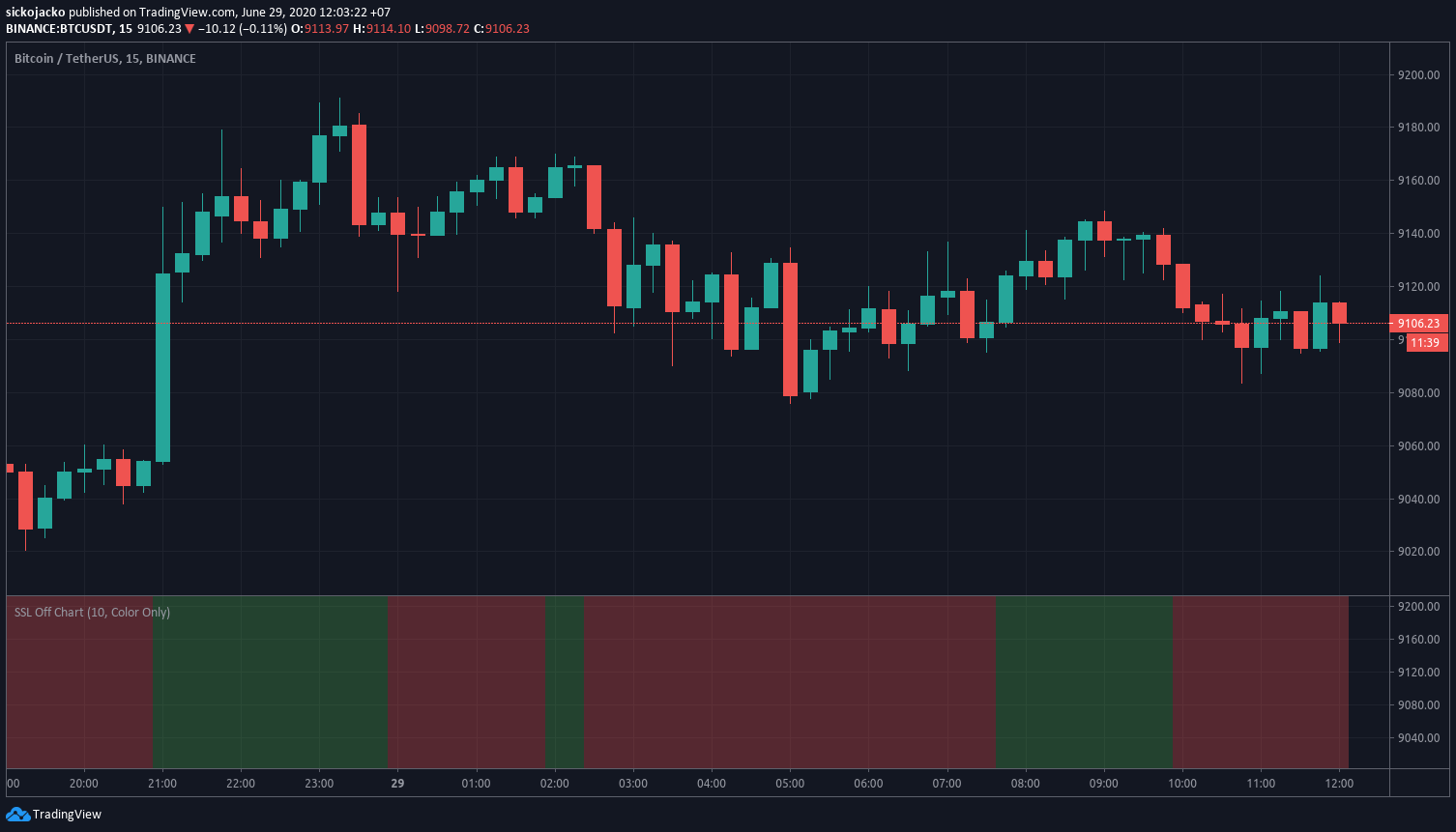Click the long red candle at 05:00
Image resolution: width=1456 pixels, height=832 pixels.
pyautogui.click(x=790, y=330)
